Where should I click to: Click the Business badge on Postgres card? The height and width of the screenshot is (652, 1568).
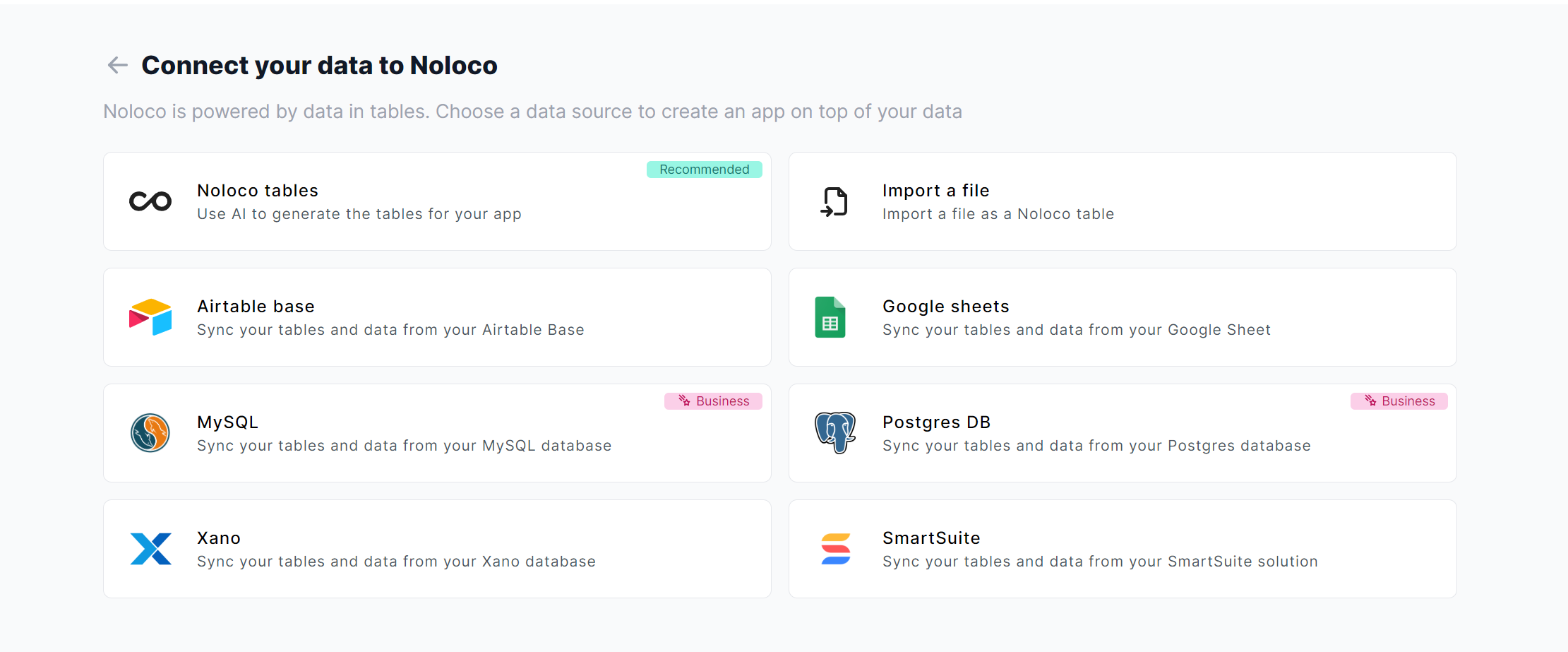click(1399, 401)
